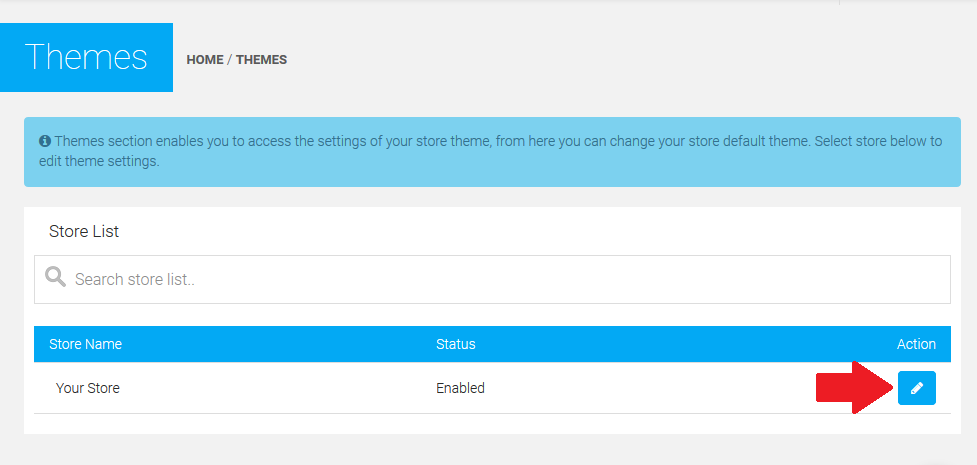The width and height of the screenshot is (977, 465).
Task: Click the Status column header
Action: tap(455, 344)
